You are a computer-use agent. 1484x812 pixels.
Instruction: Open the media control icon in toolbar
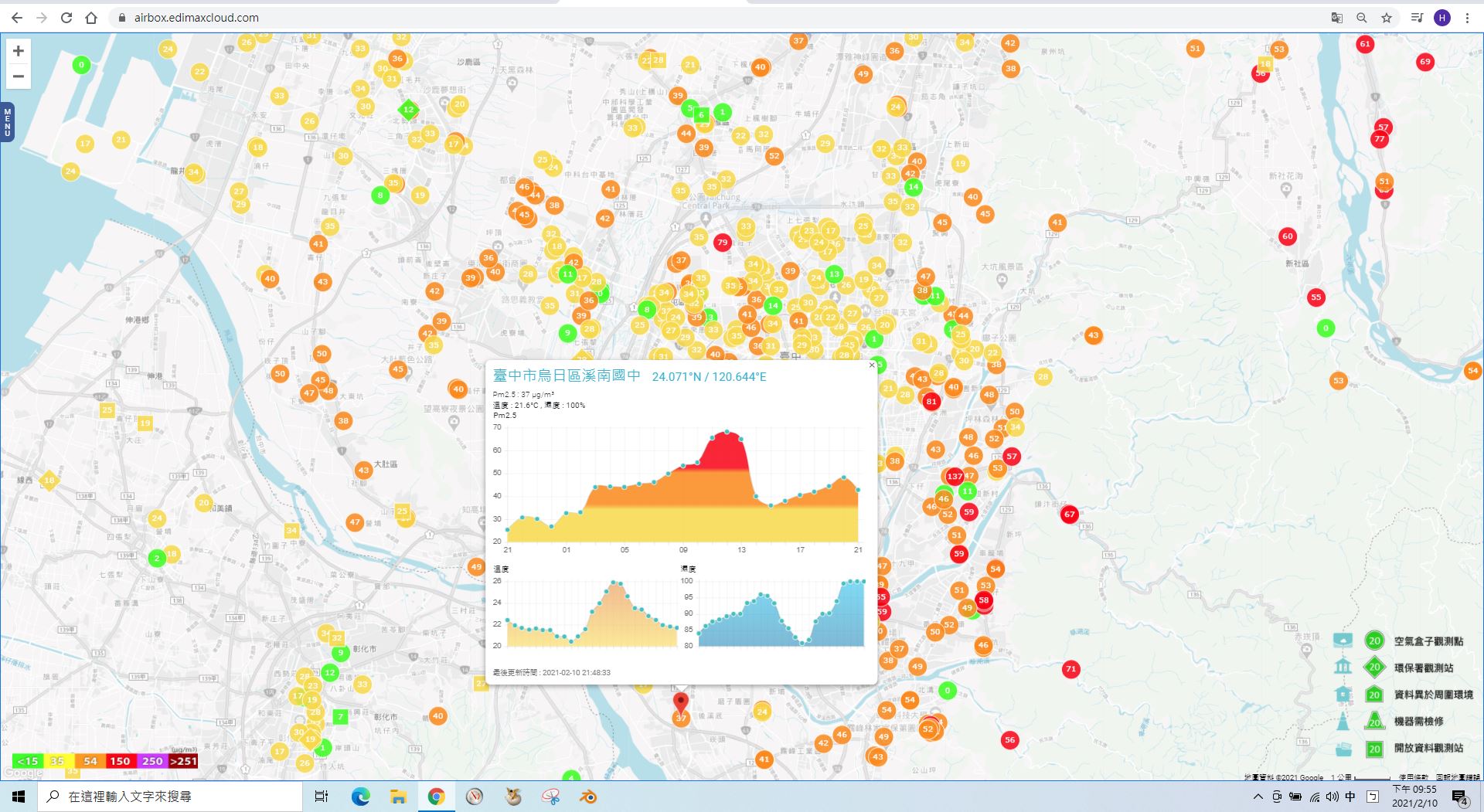[x=1417, y=18]
